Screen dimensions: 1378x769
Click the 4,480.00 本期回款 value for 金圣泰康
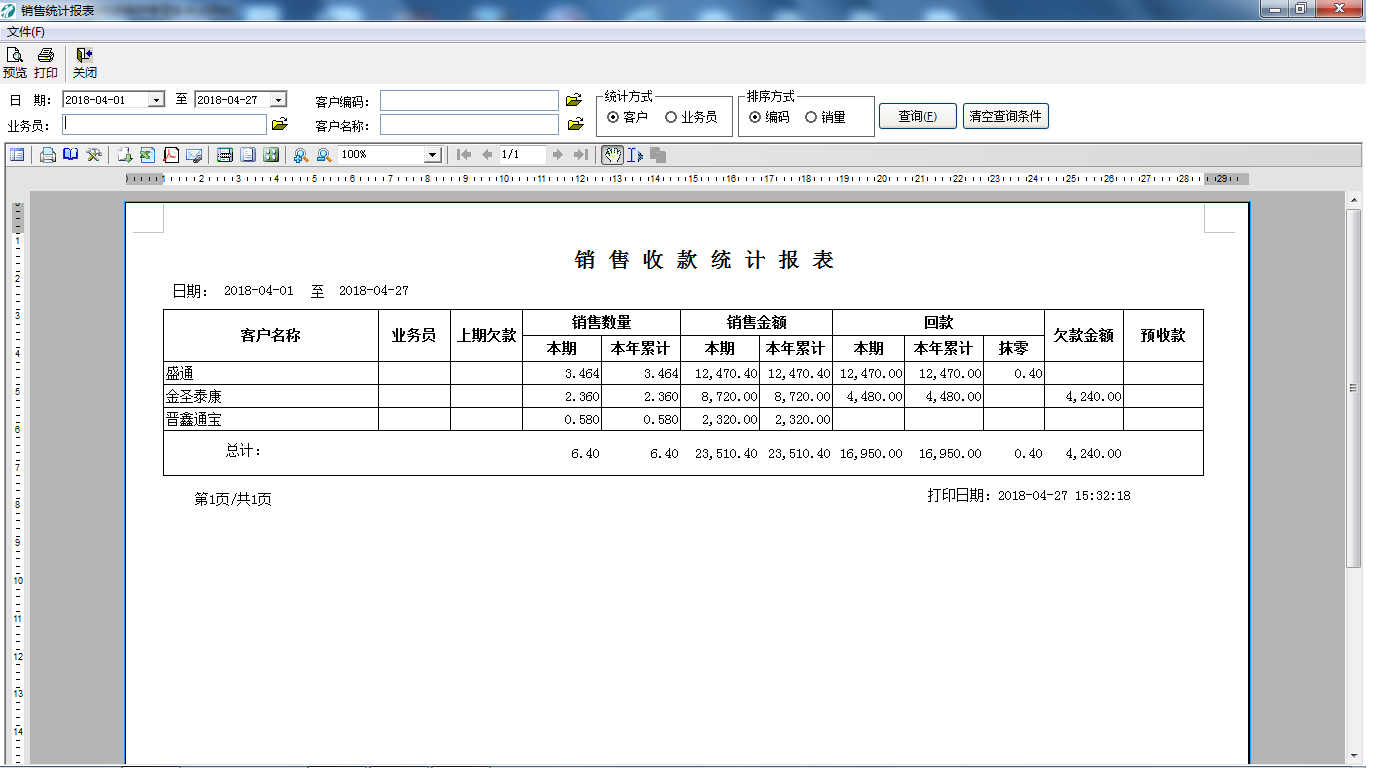point(871,396)
